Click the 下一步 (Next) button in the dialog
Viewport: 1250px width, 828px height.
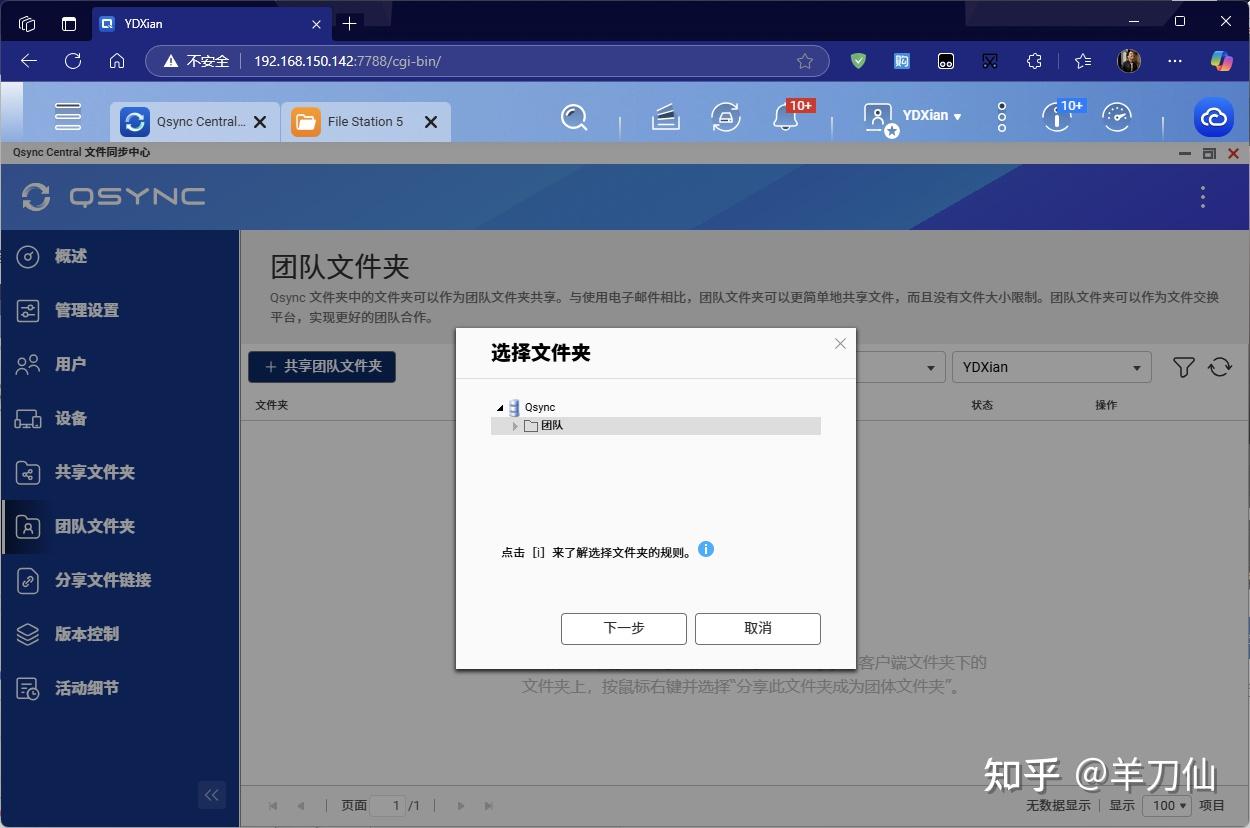623,629
